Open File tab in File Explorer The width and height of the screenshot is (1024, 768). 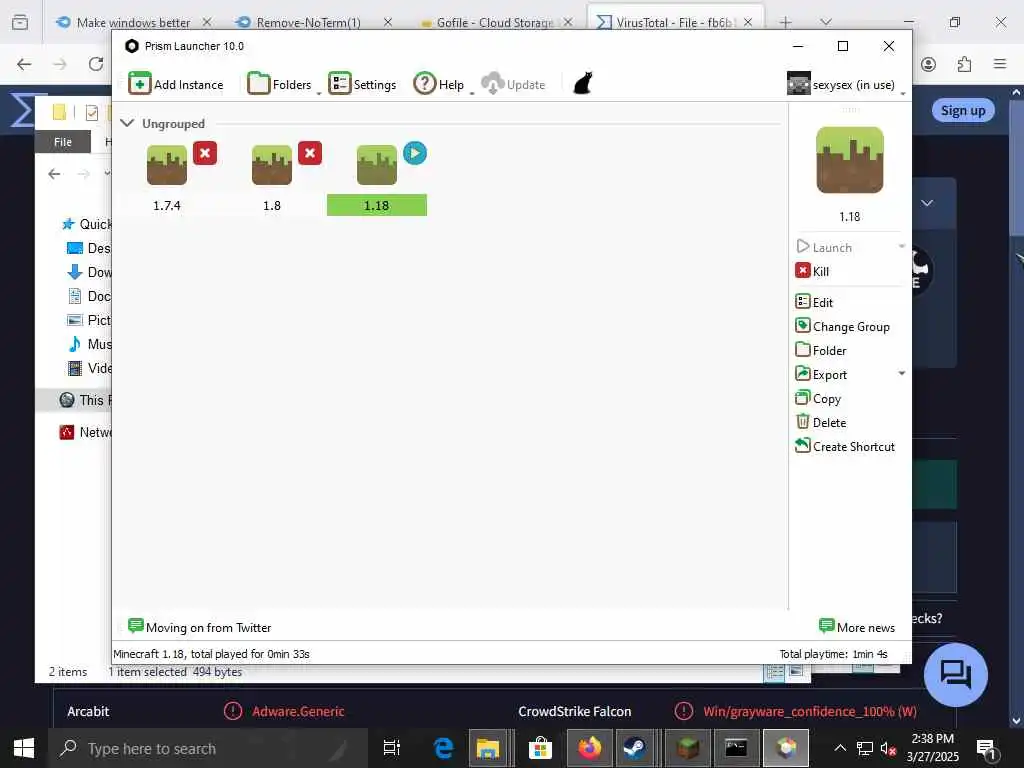[63, 142]
